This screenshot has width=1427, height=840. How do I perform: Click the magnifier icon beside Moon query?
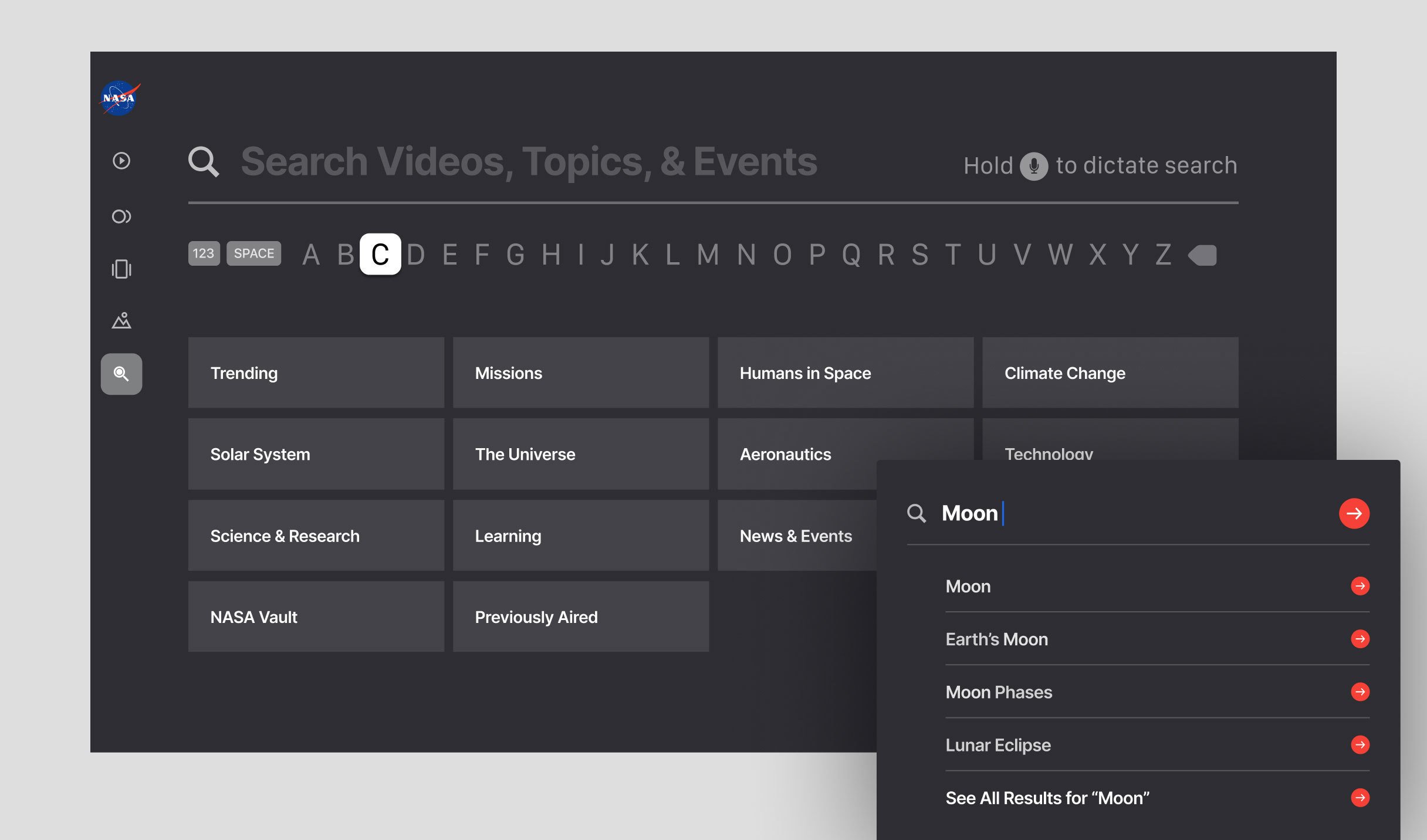tap(917, 513)
